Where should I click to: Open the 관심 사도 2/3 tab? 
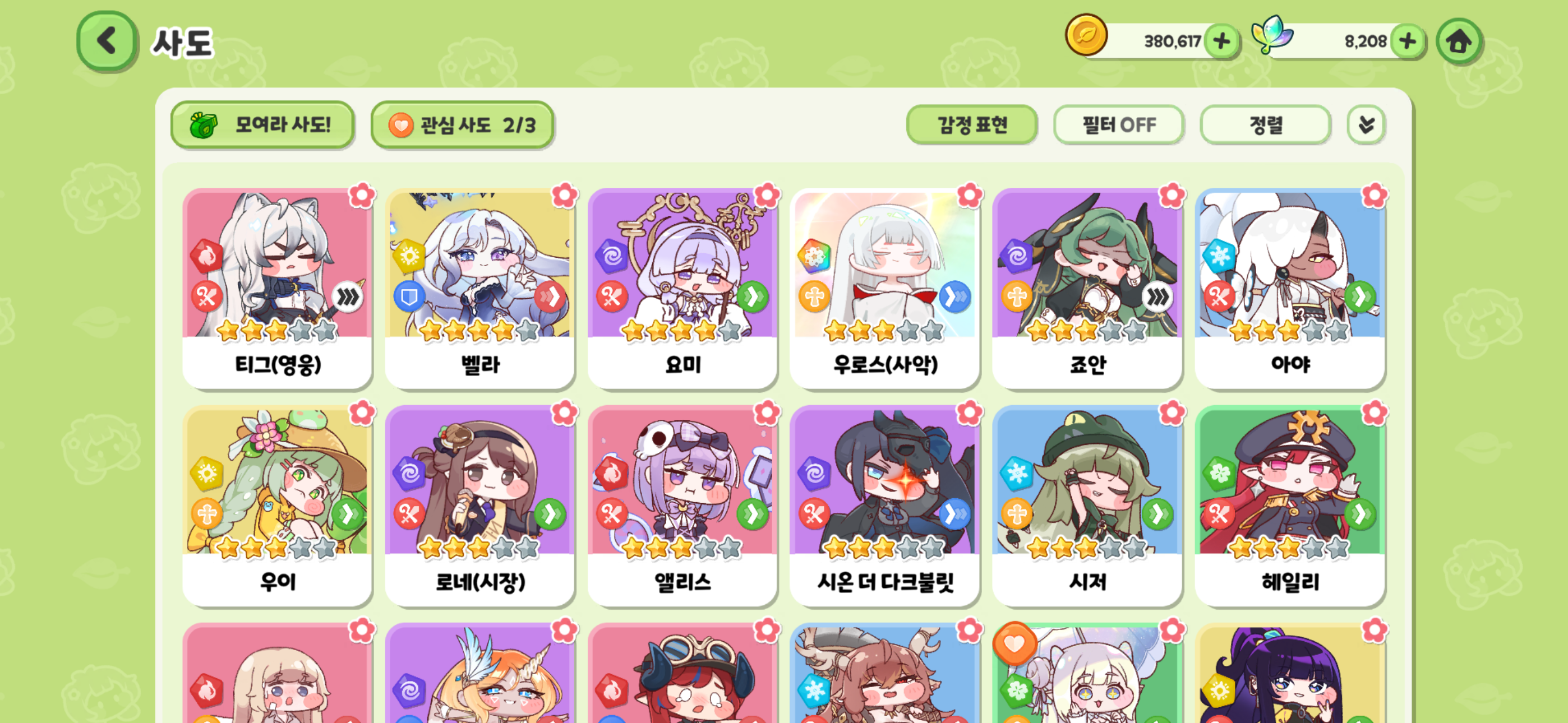click(x=462, y=125)
